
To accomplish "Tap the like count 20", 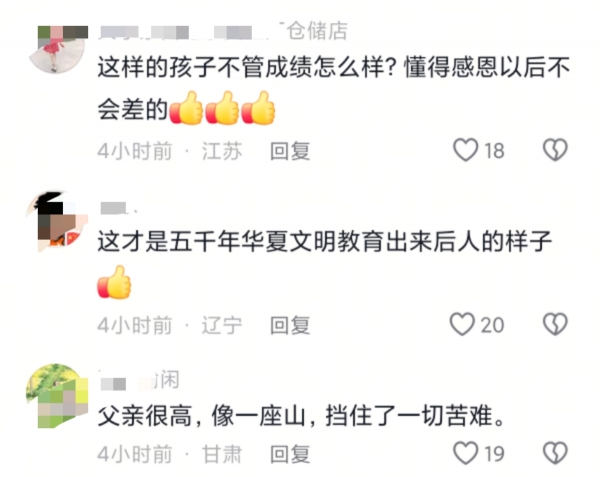I will 492,326.
